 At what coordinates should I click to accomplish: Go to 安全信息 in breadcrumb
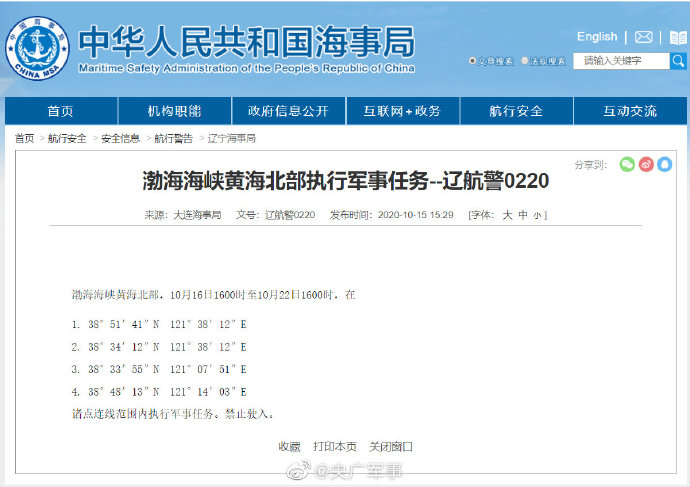coord(120,139)
